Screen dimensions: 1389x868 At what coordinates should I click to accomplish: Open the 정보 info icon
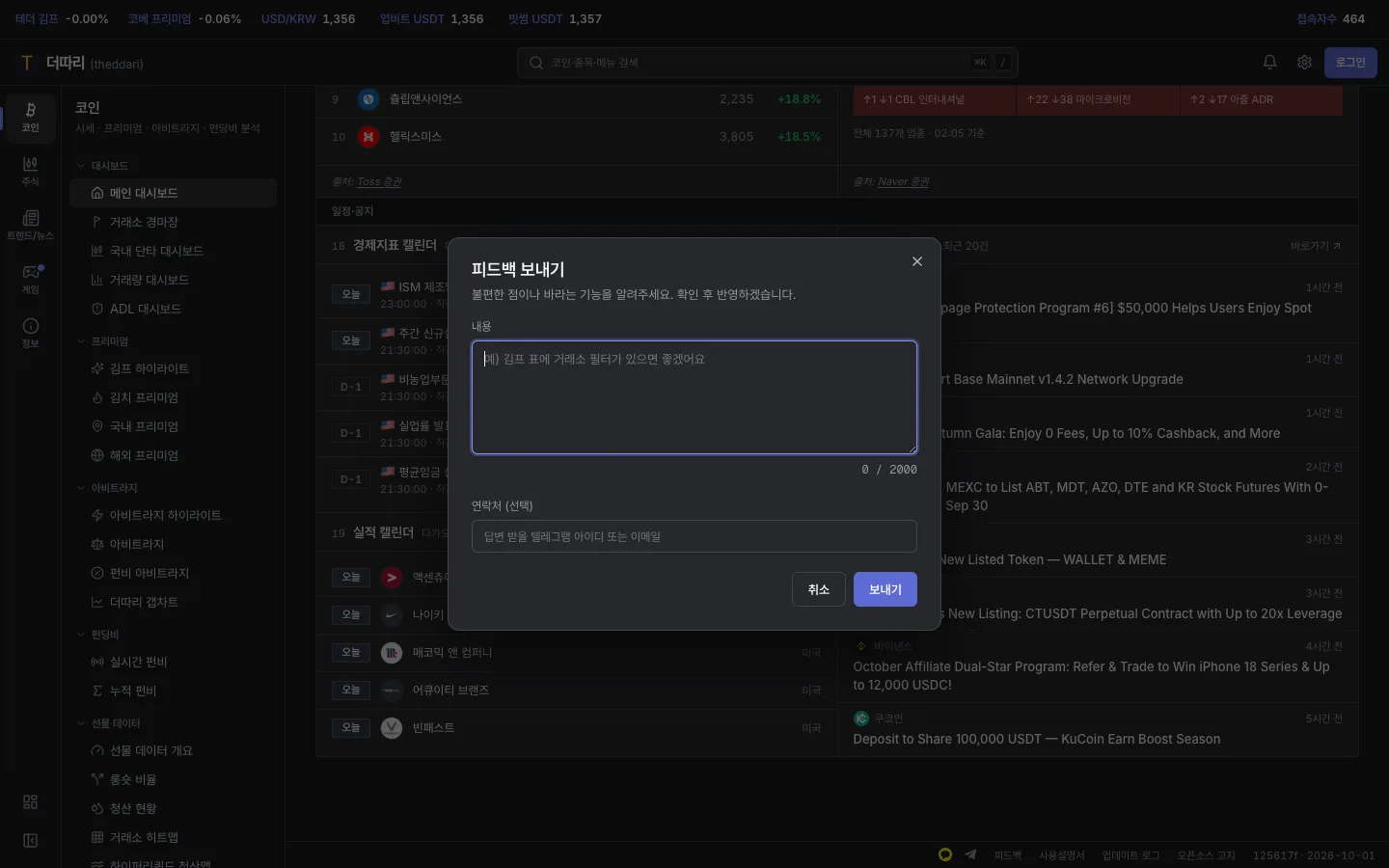click(x=31, y=334)
